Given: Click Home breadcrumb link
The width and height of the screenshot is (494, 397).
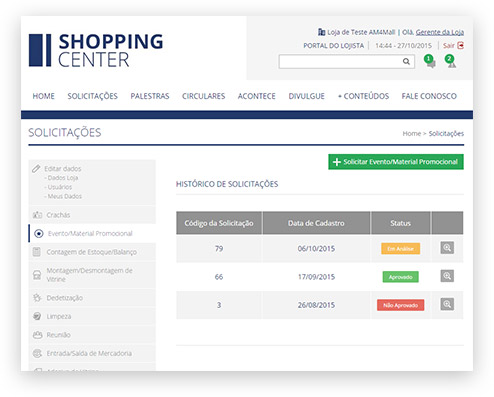Looking at the screenshot, I should click(412, 134).
